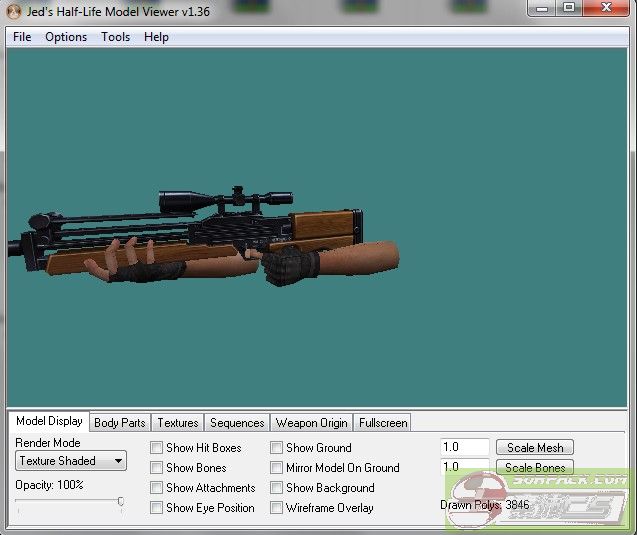Turn on Show Ground checkbox
Viewport: 637px width, 535px height.
click(x=277, y=448)
